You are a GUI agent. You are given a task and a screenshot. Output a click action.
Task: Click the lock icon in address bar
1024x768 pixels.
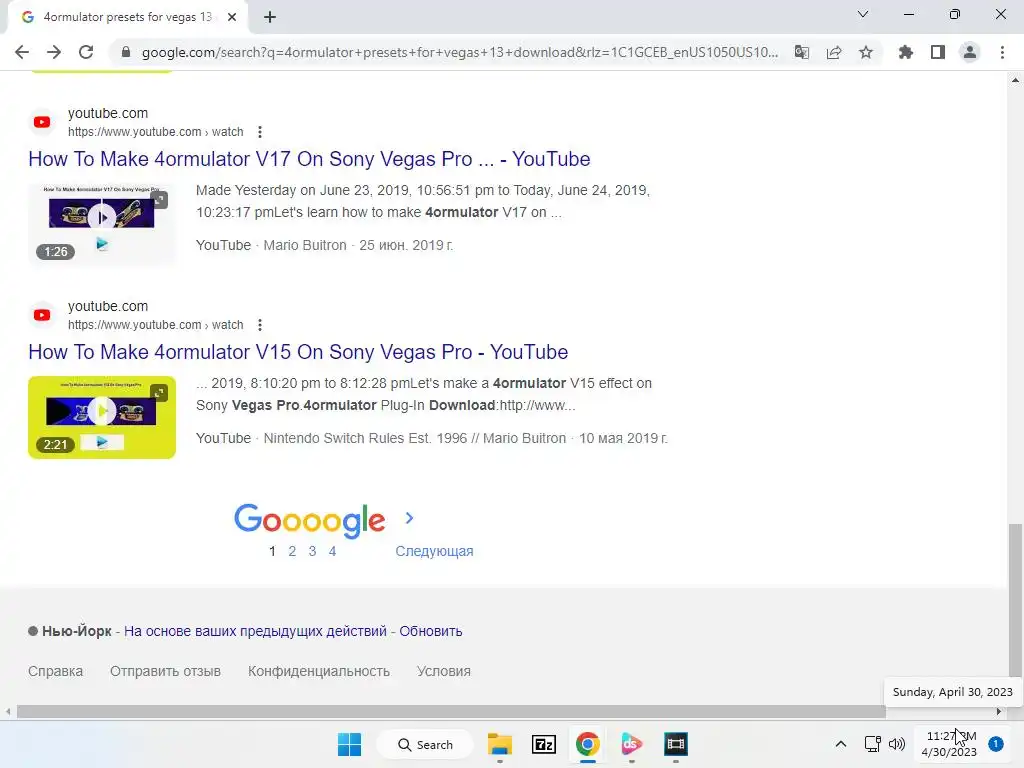coord(126,52)
